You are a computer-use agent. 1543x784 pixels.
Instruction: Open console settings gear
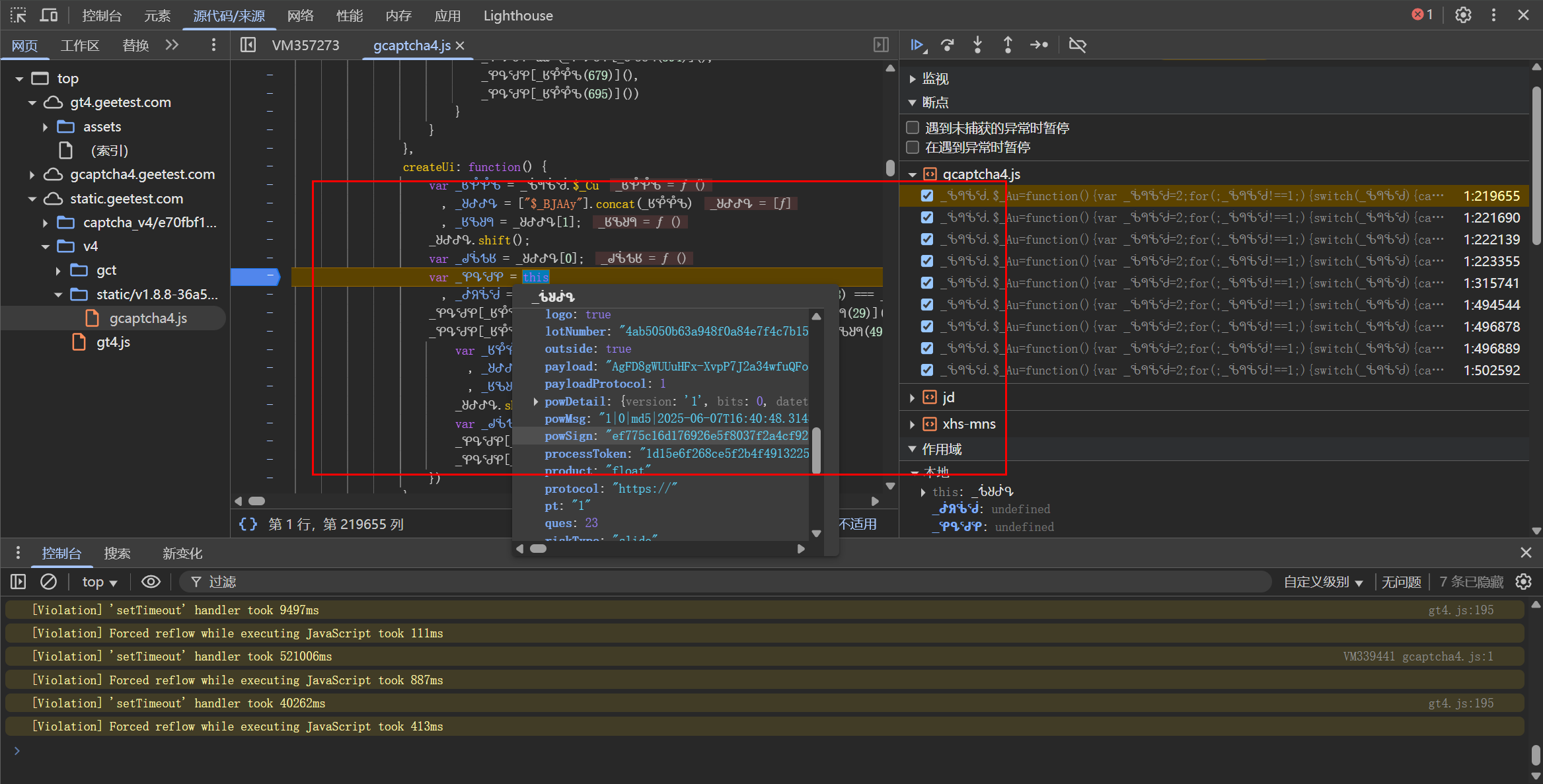[x=1523, y=582]
